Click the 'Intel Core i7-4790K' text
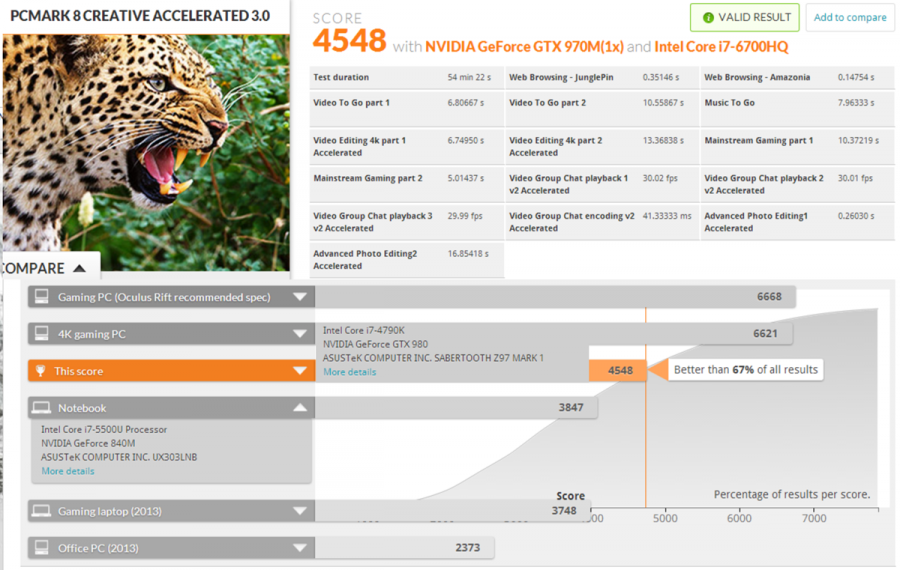Viewport: 900px width, 570px height. coord(363,330)
